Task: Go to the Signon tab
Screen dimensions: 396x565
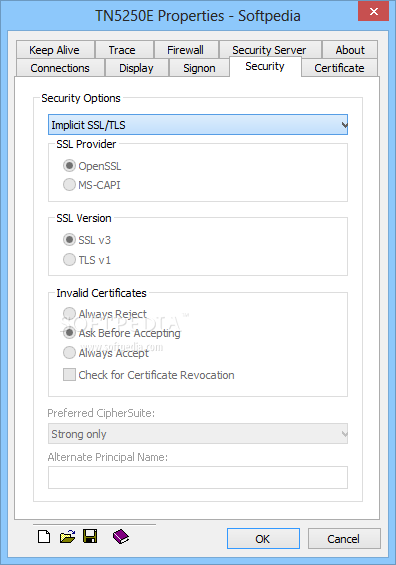Action: click(x=199, y=68)
